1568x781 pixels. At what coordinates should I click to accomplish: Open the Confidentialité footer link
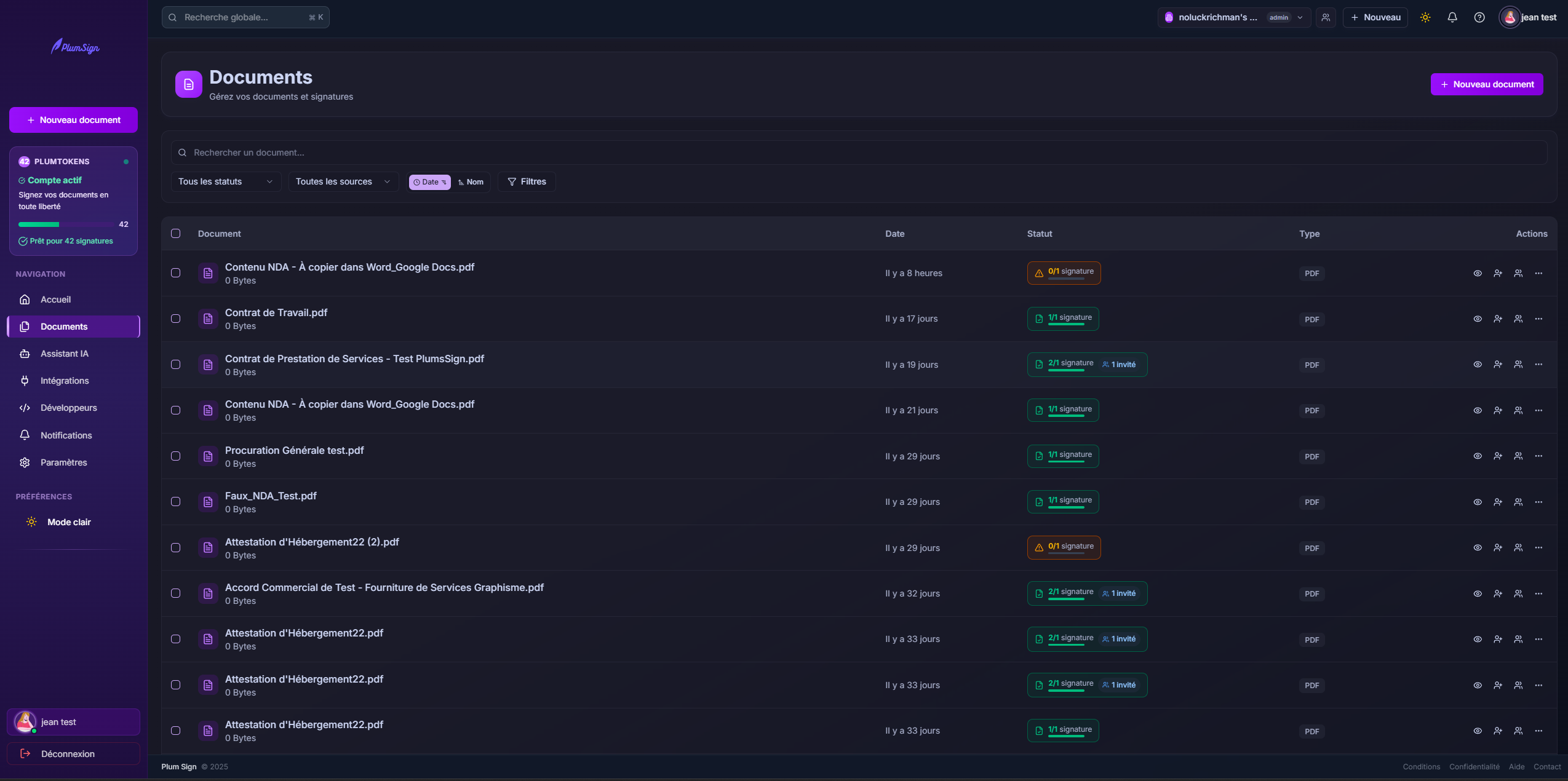(x=1474, y=767)
